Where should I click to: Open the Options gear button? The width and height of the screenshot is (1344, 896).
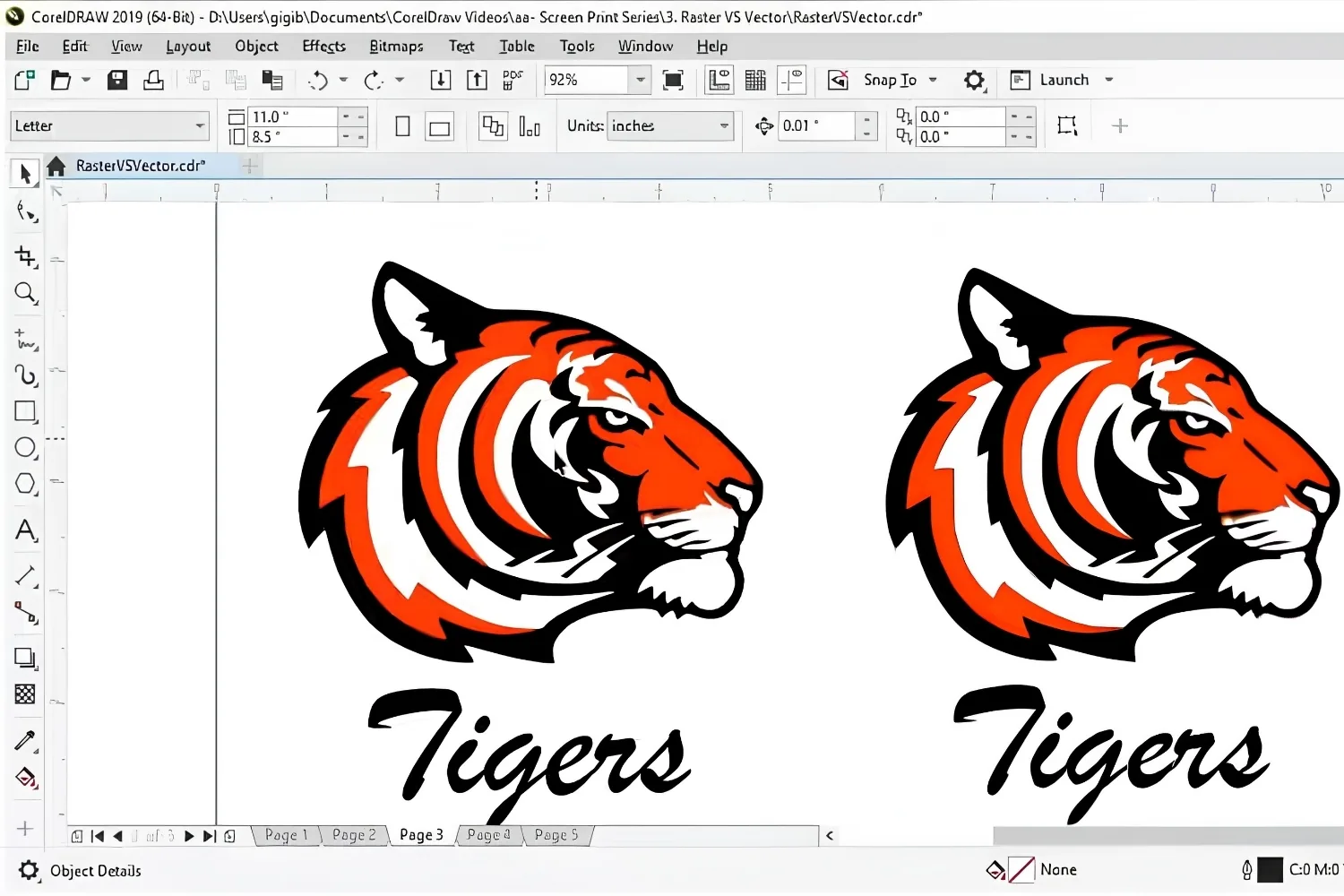tap(974, 81)
